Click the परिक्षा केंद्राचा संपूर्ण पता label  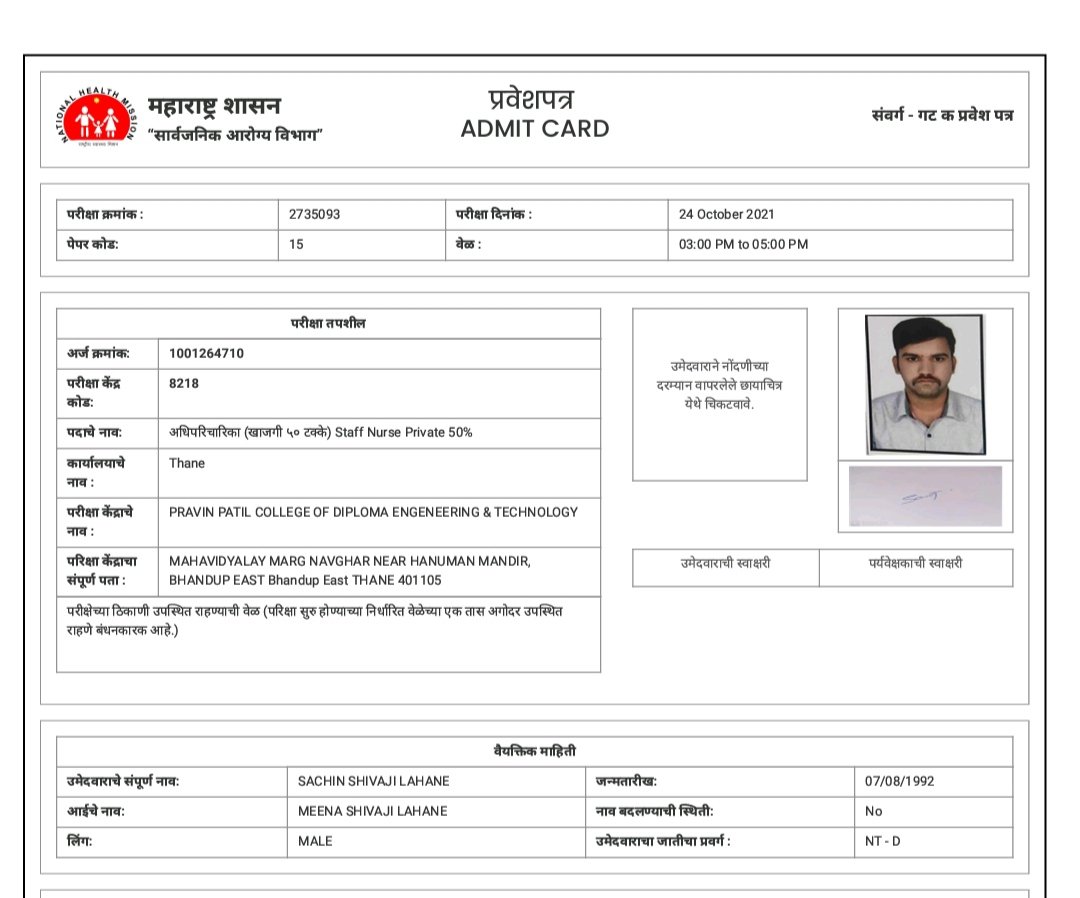pos(102,570)
